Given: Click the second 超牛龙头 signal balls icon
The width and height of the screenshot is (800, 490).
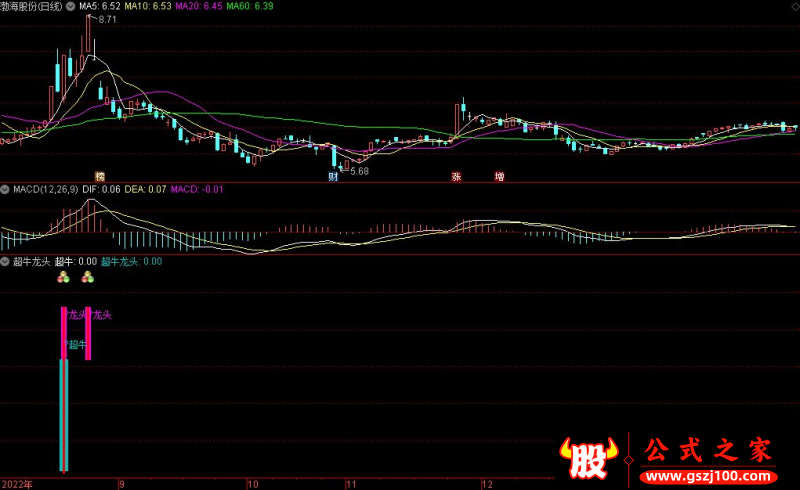Looking at the screenshot, I should 88,277.
